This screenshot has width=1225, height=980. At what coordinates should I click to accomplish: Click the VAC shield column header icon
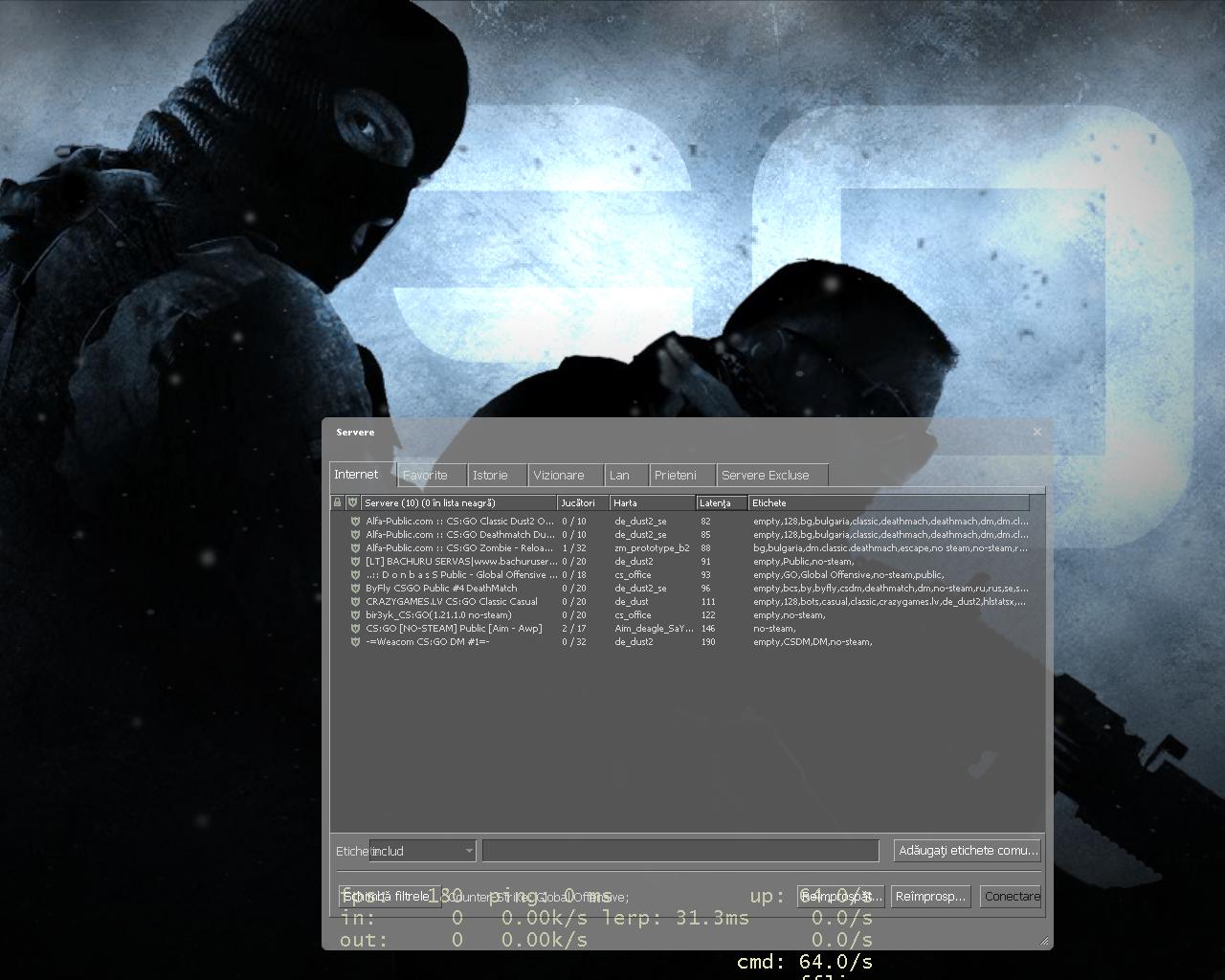(352, 502)
